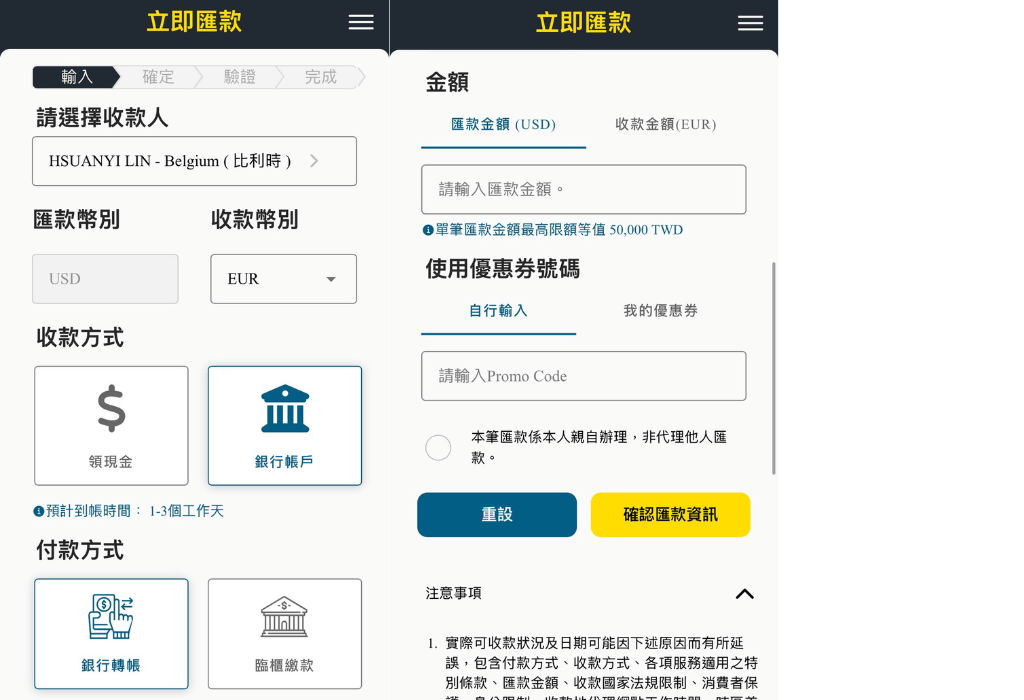The image size is (1024, 700).
Task: Click the 收款方式 heading
Action: [x=80, y=338]
